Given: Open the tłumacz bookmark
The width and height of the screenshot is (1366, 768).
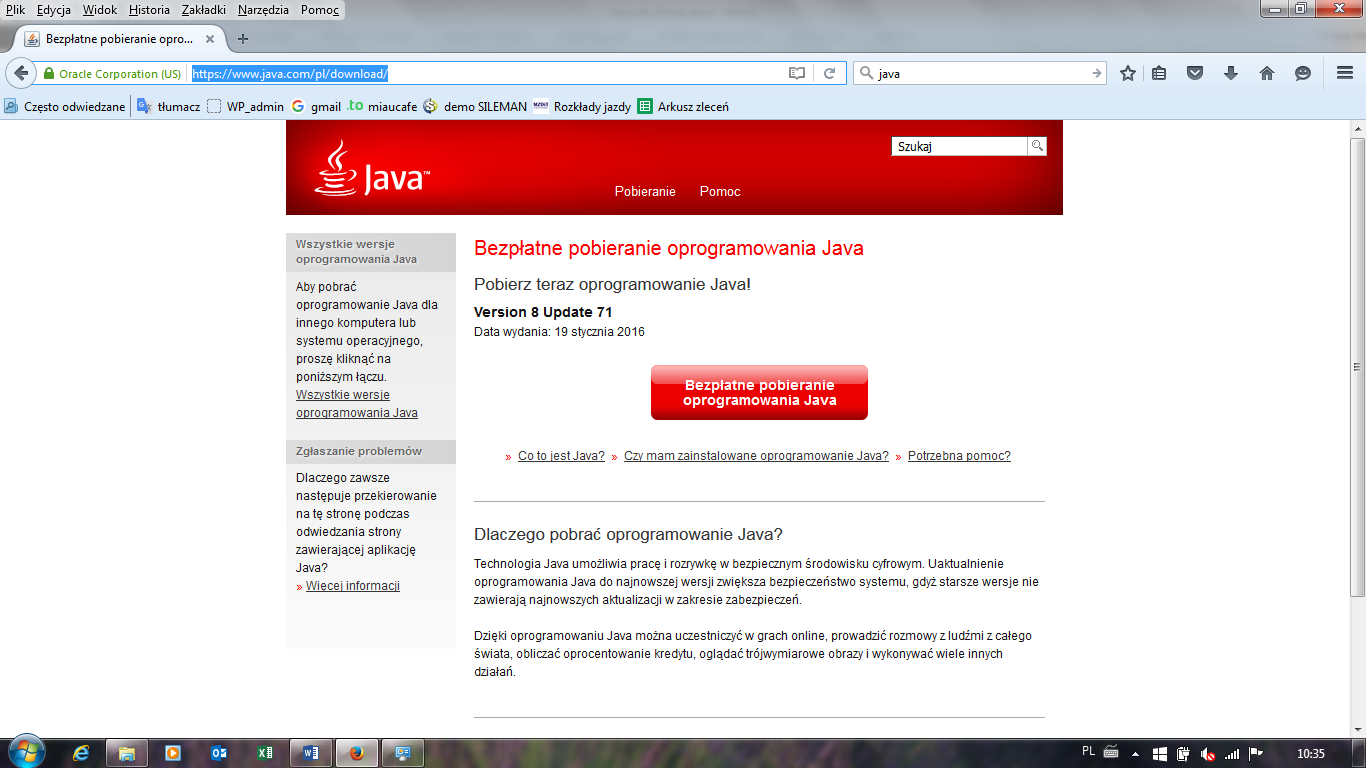Looking at the screenshot, I should (169, 106).
